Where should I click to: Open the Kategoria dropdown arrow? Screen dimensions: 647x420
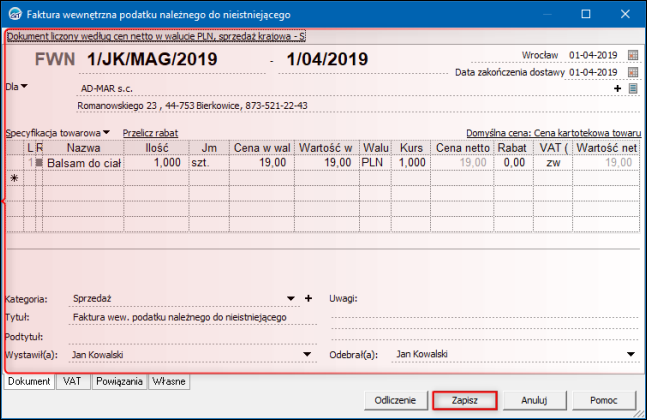[291, 298]
